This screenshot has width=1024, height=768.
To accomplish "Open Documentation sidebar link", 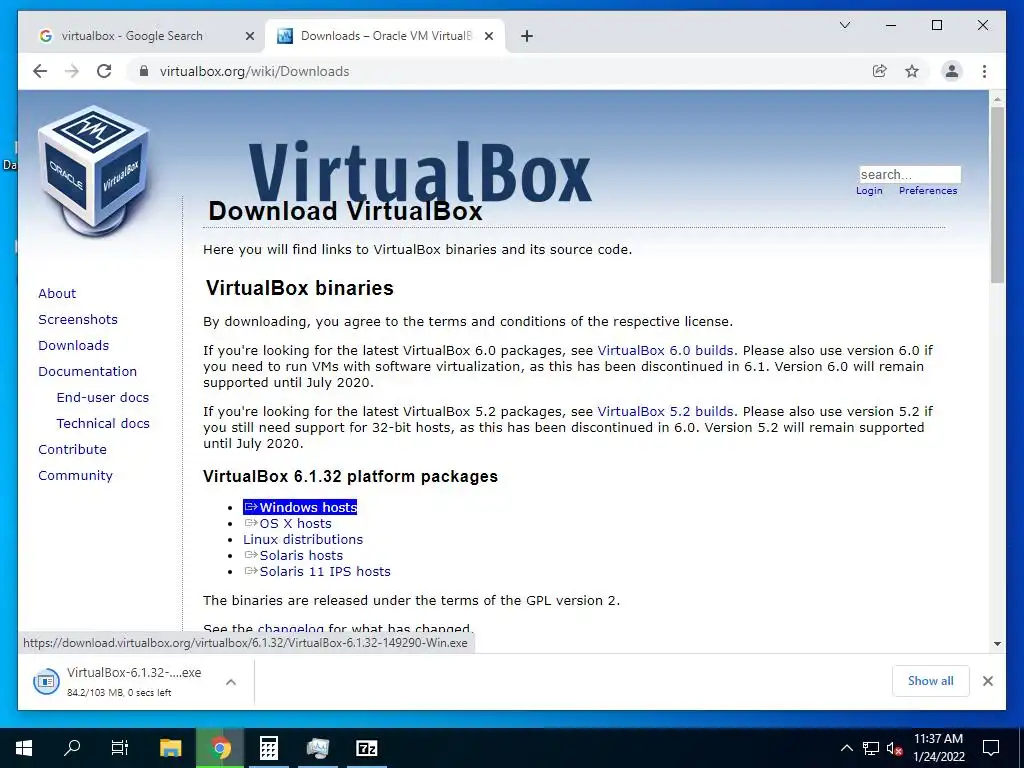I will pos(88,372).
